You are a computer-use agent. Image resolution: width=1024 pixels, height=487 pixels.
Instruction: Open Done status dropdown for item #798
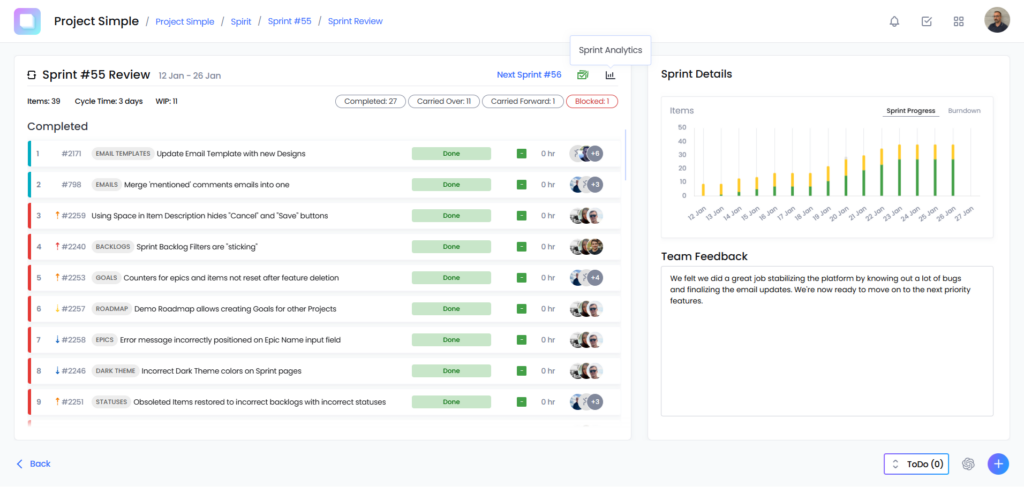[x=451, y=185]
